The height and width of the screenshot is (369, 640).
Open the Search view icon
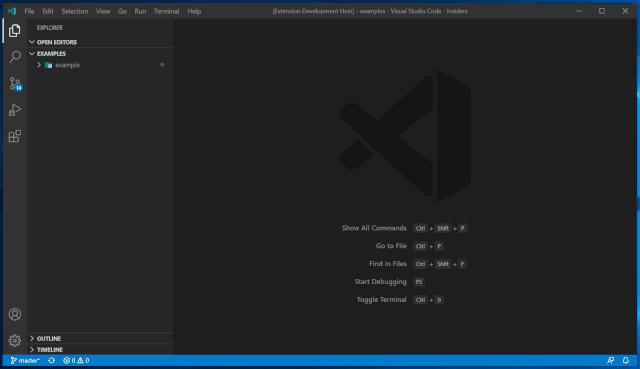point(15,57)
